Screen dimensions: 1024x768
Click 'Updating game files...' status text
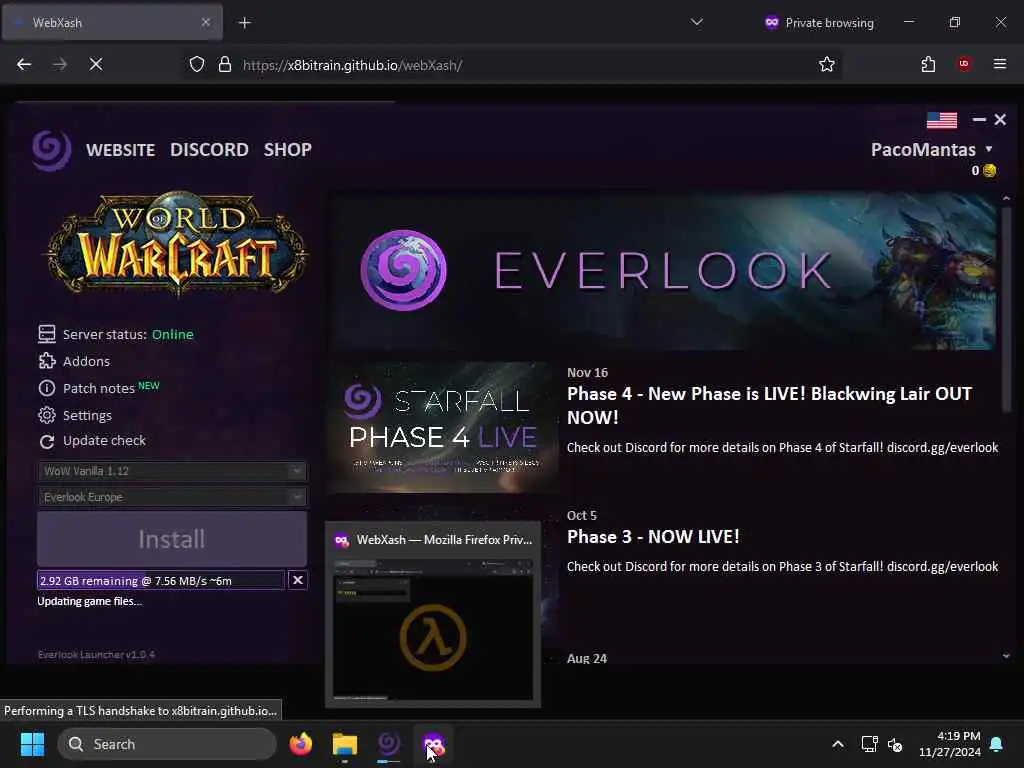pos(89,601)
